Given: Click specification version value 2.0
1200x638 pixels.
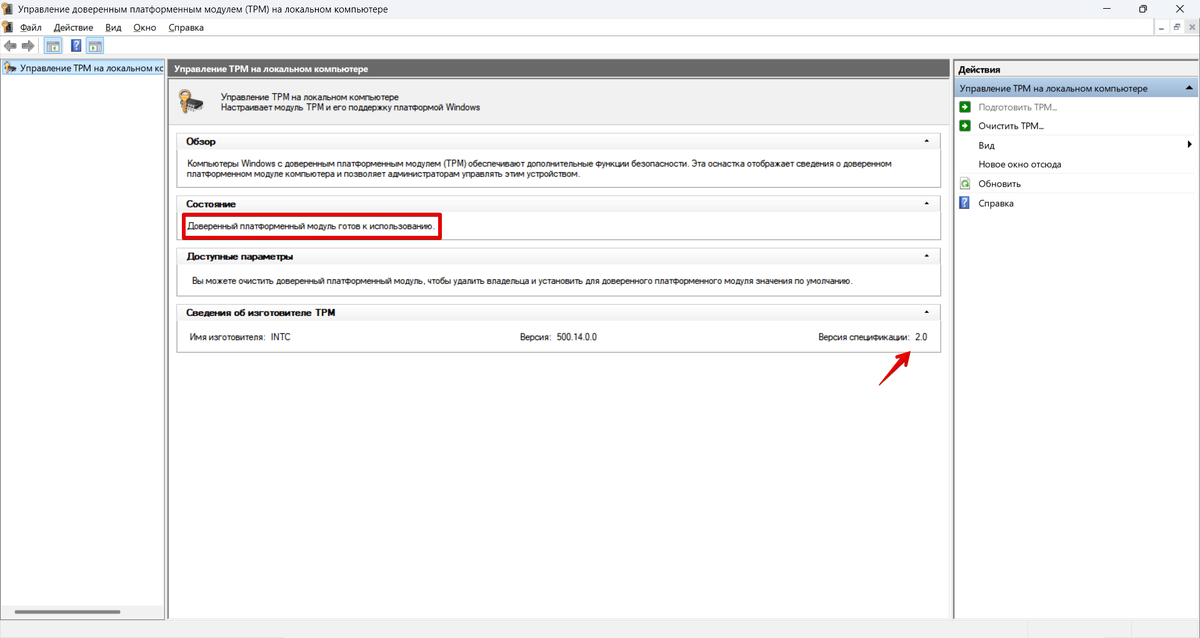Looking at the screenshot, I should 921,337.
